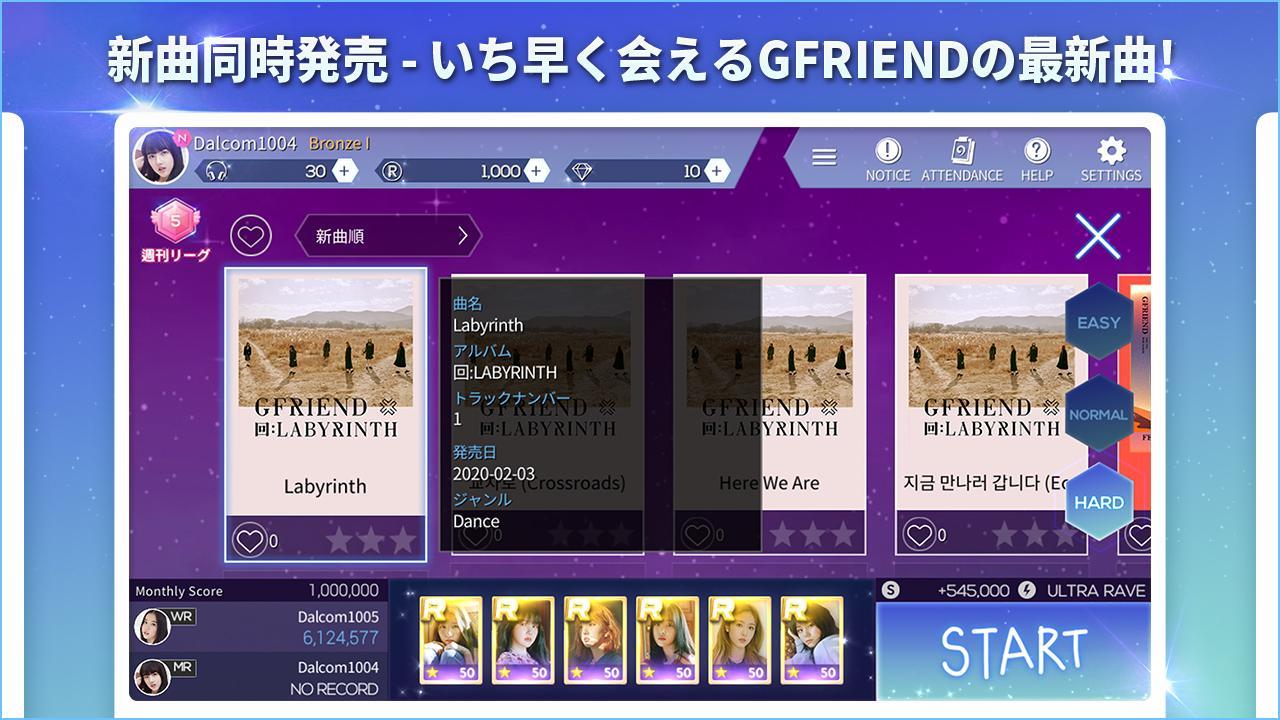The image size is (1280, 720).
Task: View MR record row NO RECORD
Action: pos(257,677)
